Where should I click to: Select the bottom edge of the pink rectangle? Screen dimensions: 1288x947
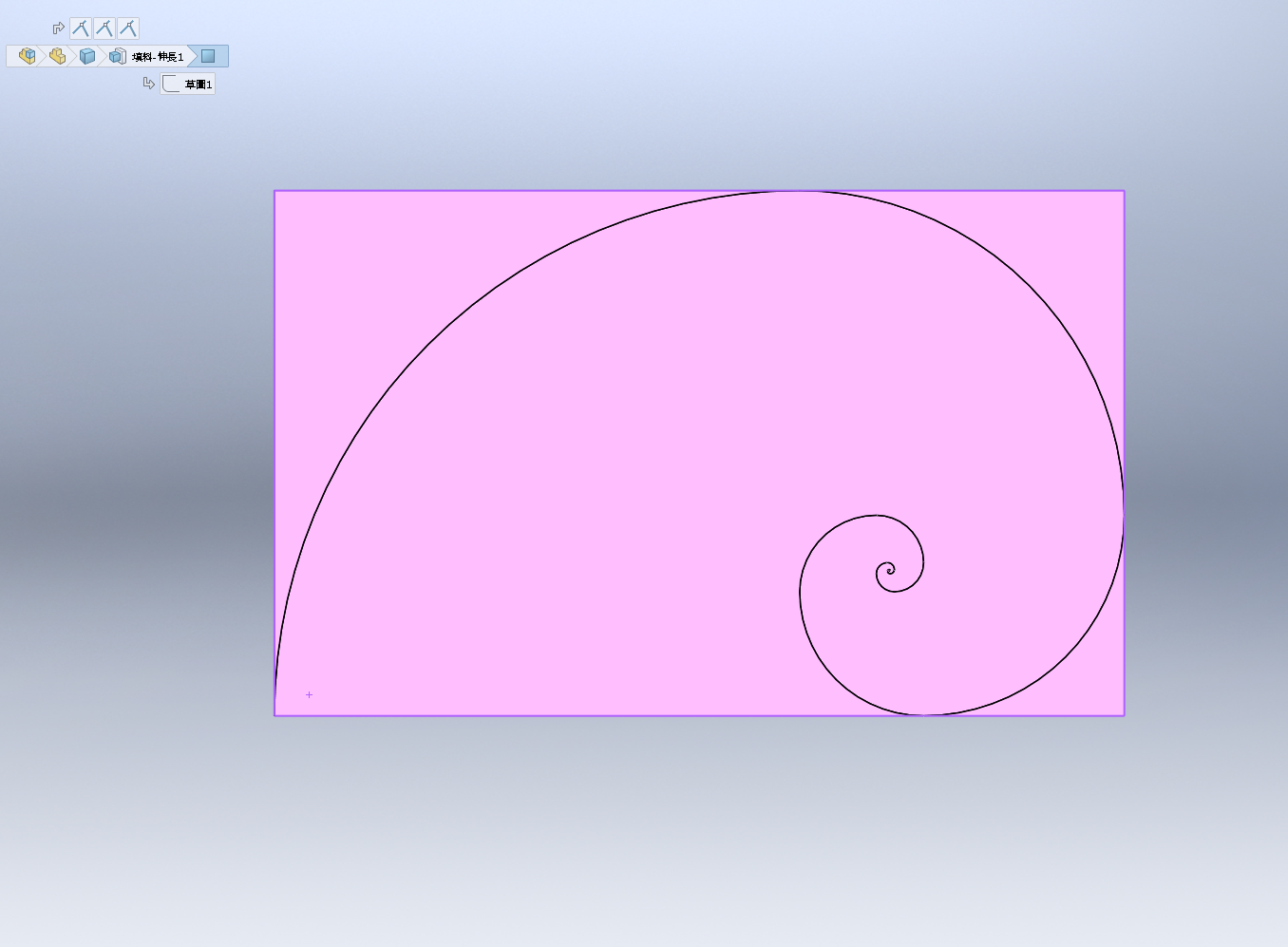coord(570,715)
